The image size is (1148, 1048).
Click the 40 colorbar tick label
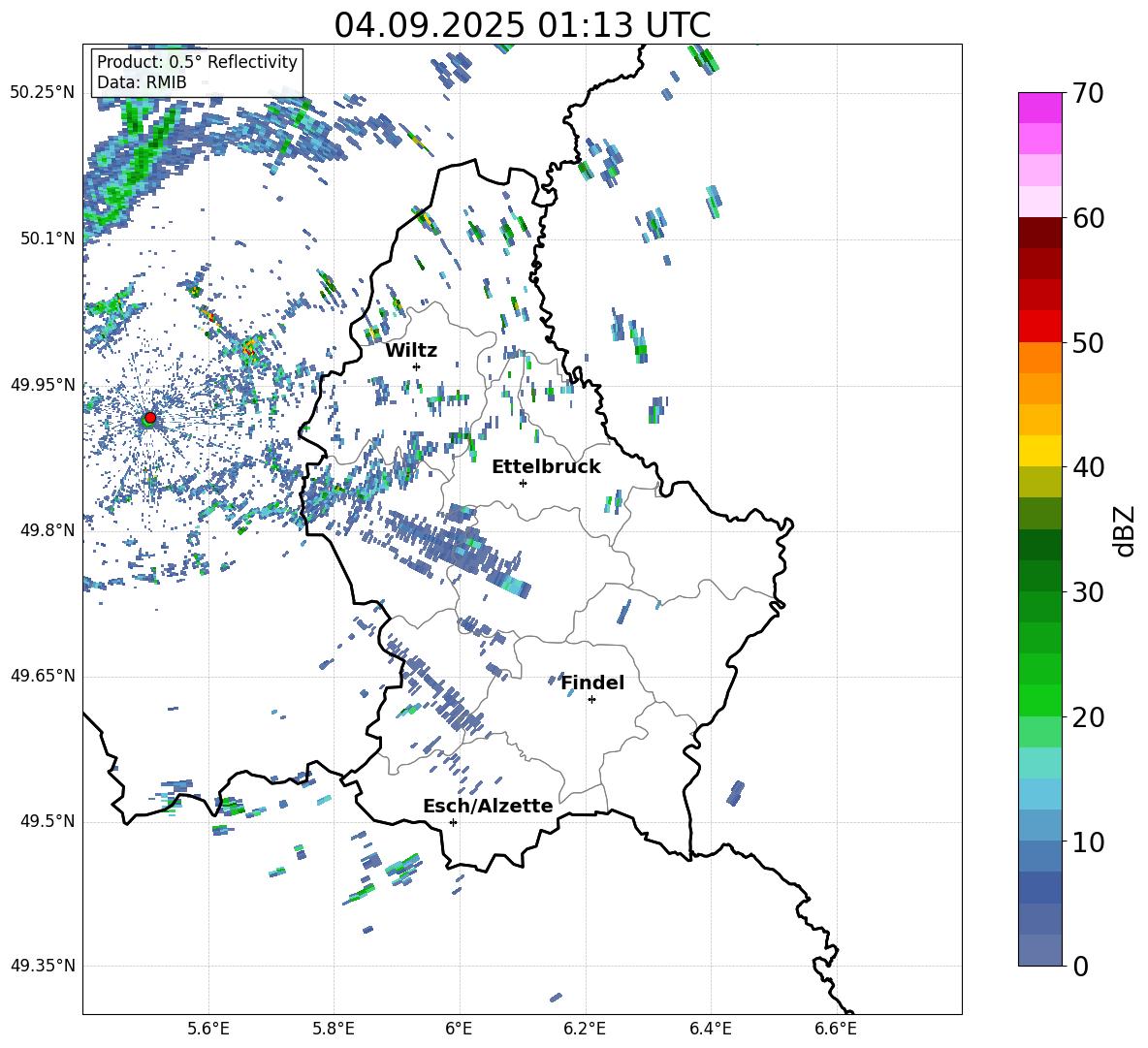tap(1088, 467)
